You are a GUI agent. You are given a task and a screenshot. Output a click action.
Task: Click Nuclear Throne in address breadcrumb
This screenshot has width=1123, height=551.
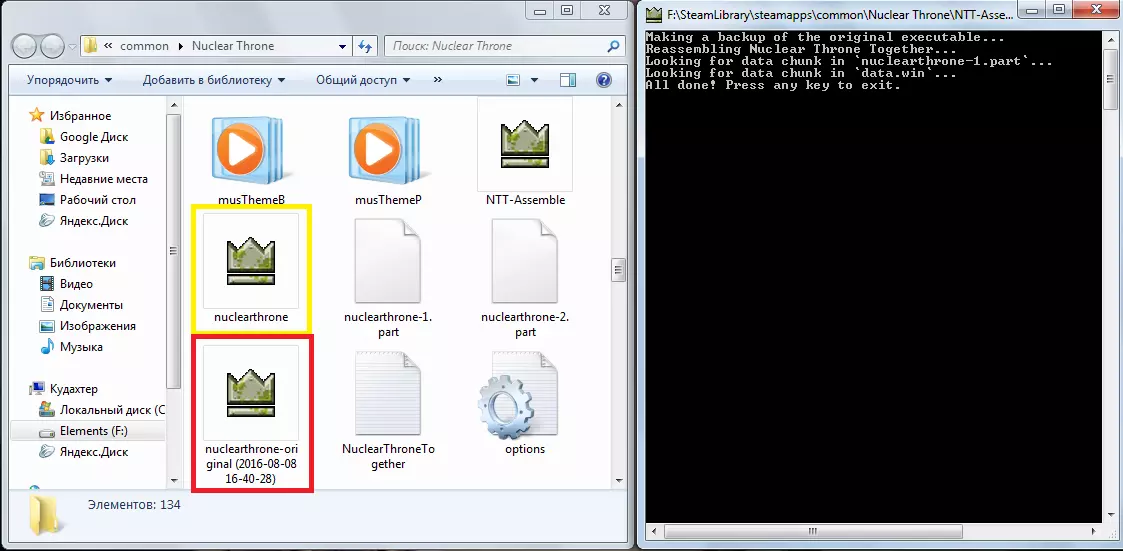coord(233,46)
